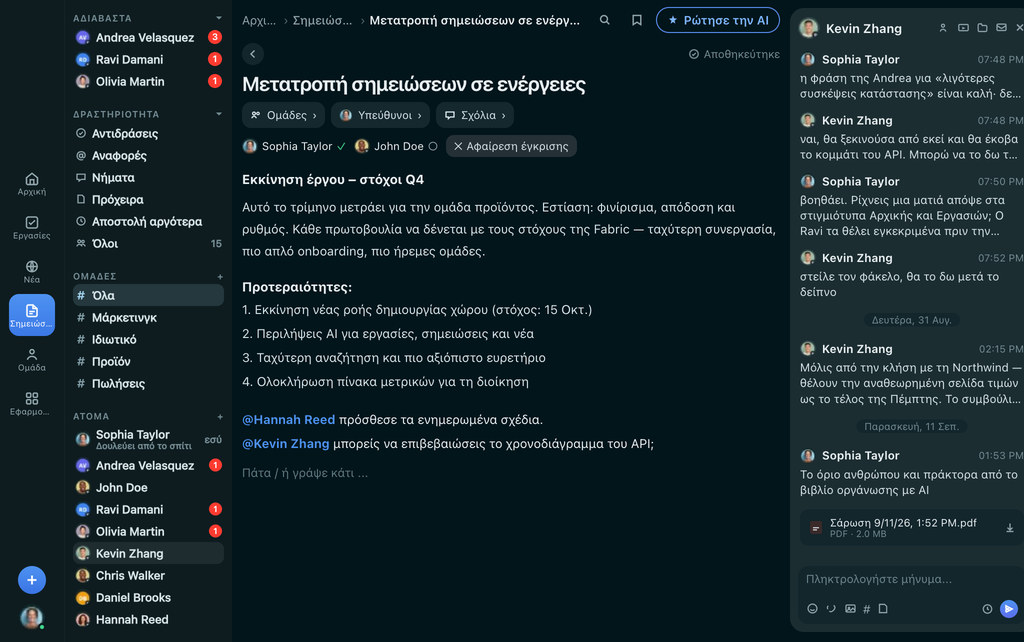The height and width of the screenshot is (642, 1024).
Task: Toggle John Doe's pending approval circle
Action: pos(433,146)
